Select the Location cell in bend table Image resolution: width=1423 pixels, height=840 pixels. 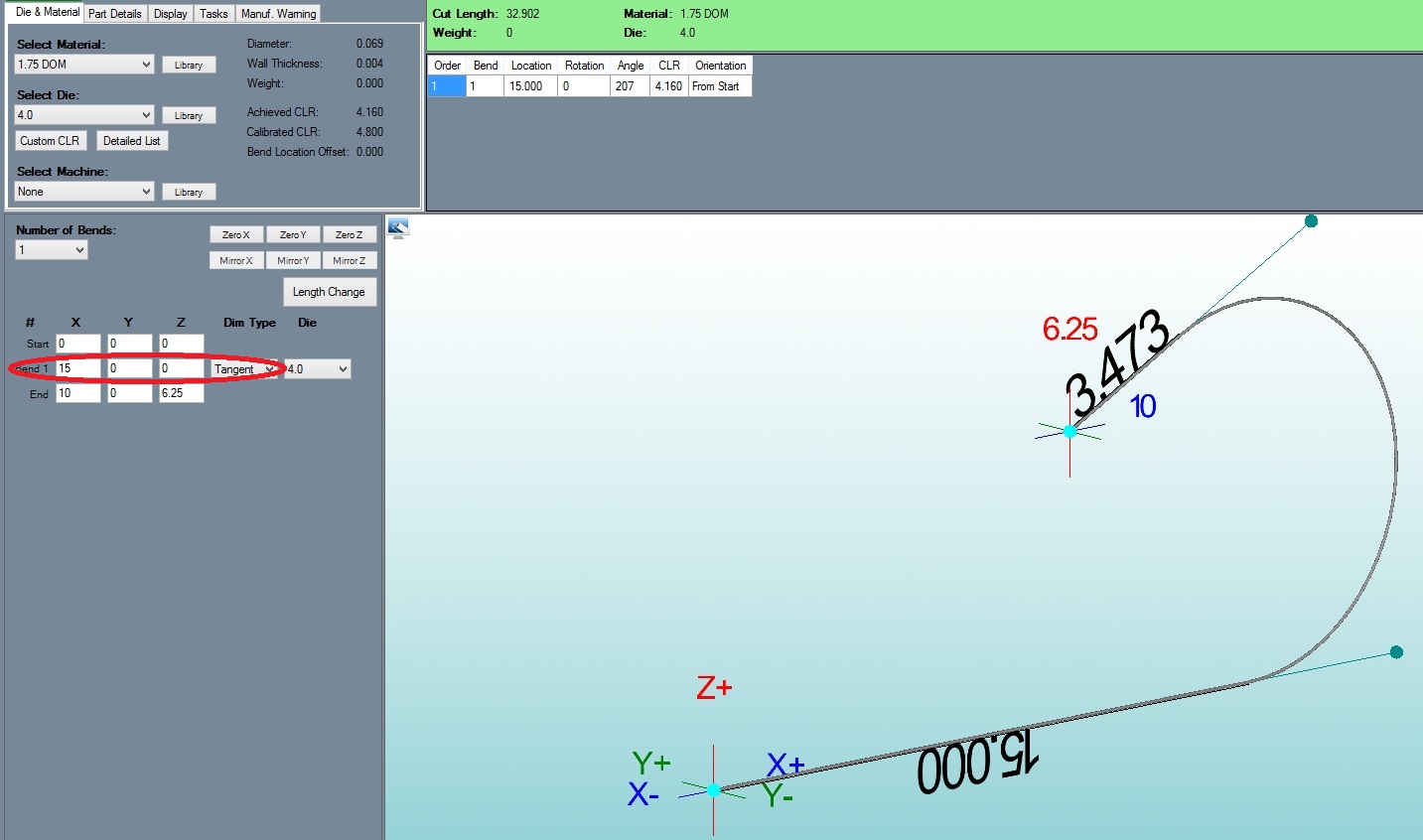pos(530,86)
